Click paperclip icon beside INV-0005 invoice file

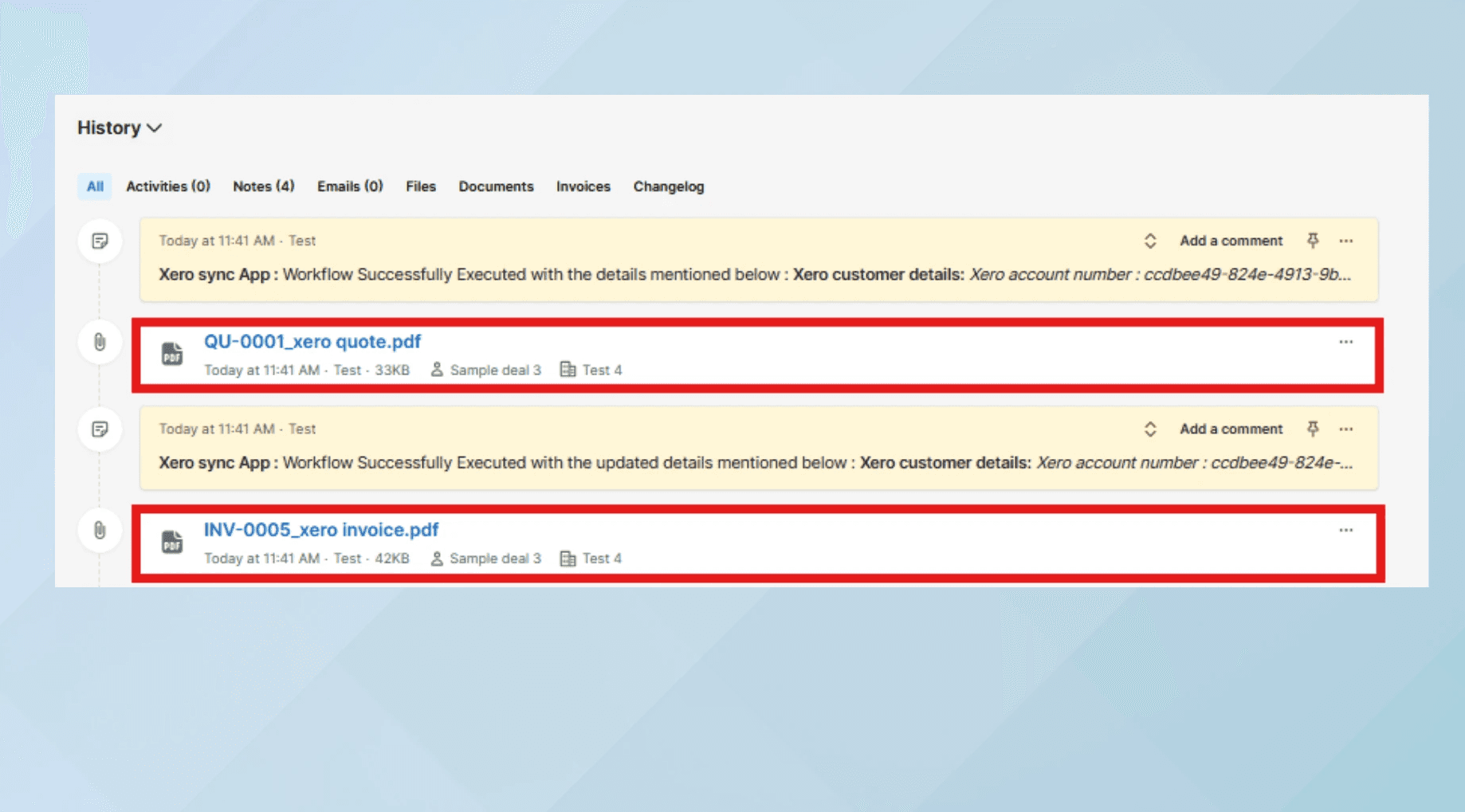[x=100, y=530]
